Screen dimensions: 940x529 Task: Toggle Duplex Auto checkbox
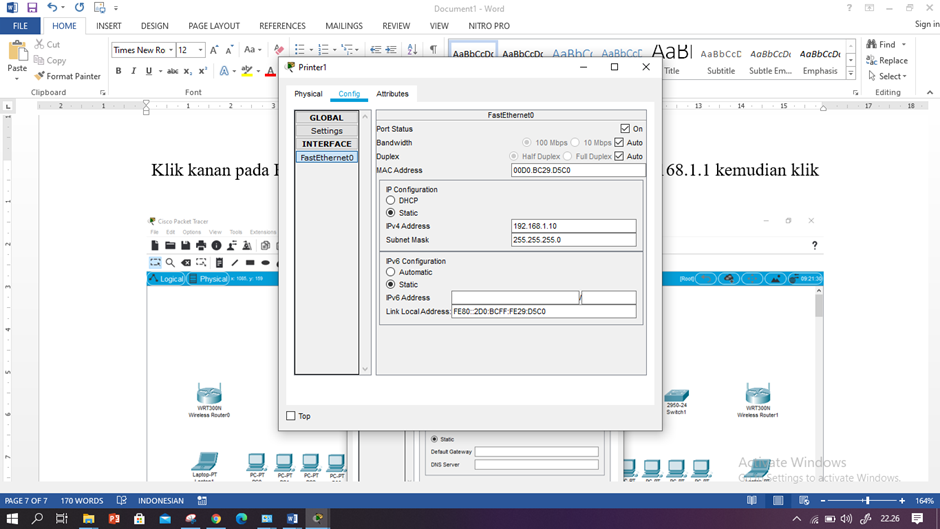(x=619, y=156)
